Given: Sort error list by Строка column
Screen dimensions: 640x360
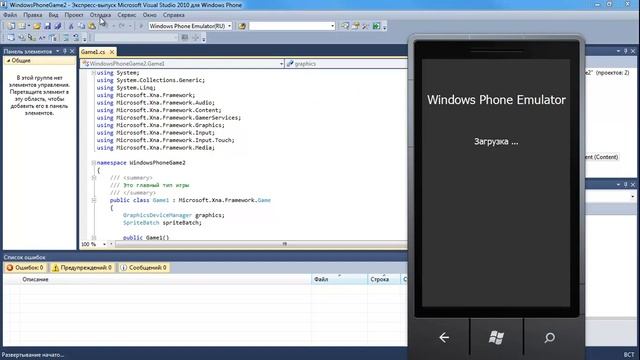Looking at the screenshot, I should (x=384, y=279).
